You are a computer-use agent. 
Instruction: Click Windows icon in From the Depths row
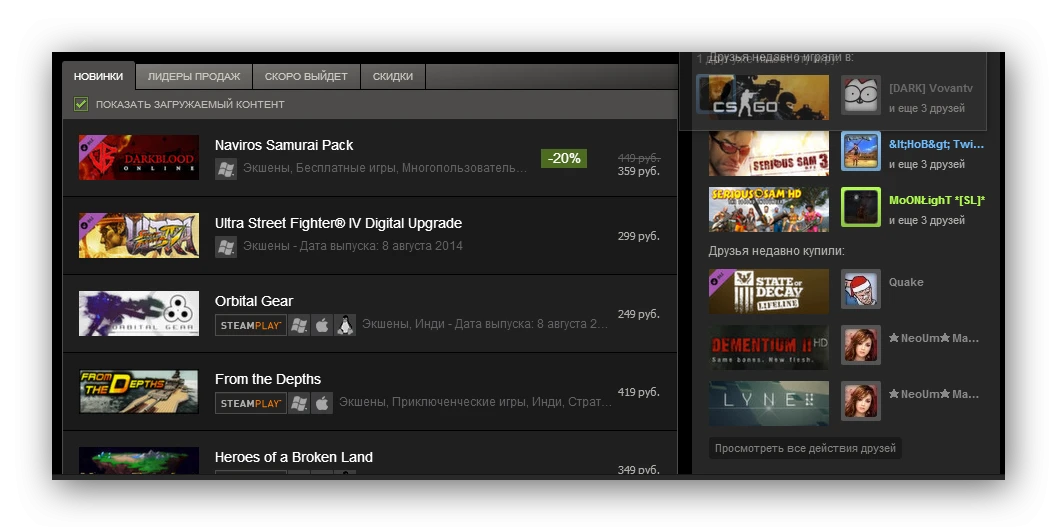click(299, 403)
